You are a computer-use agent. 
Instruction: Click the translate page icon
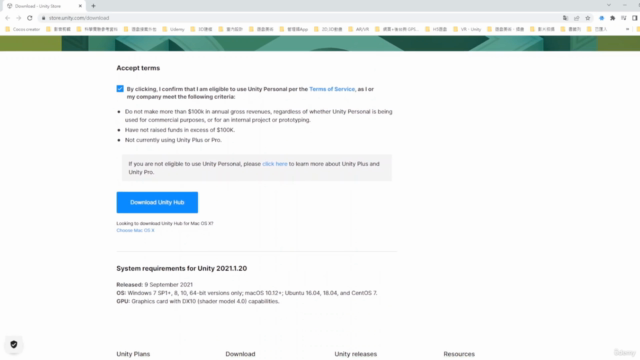(x=565, y=18)
